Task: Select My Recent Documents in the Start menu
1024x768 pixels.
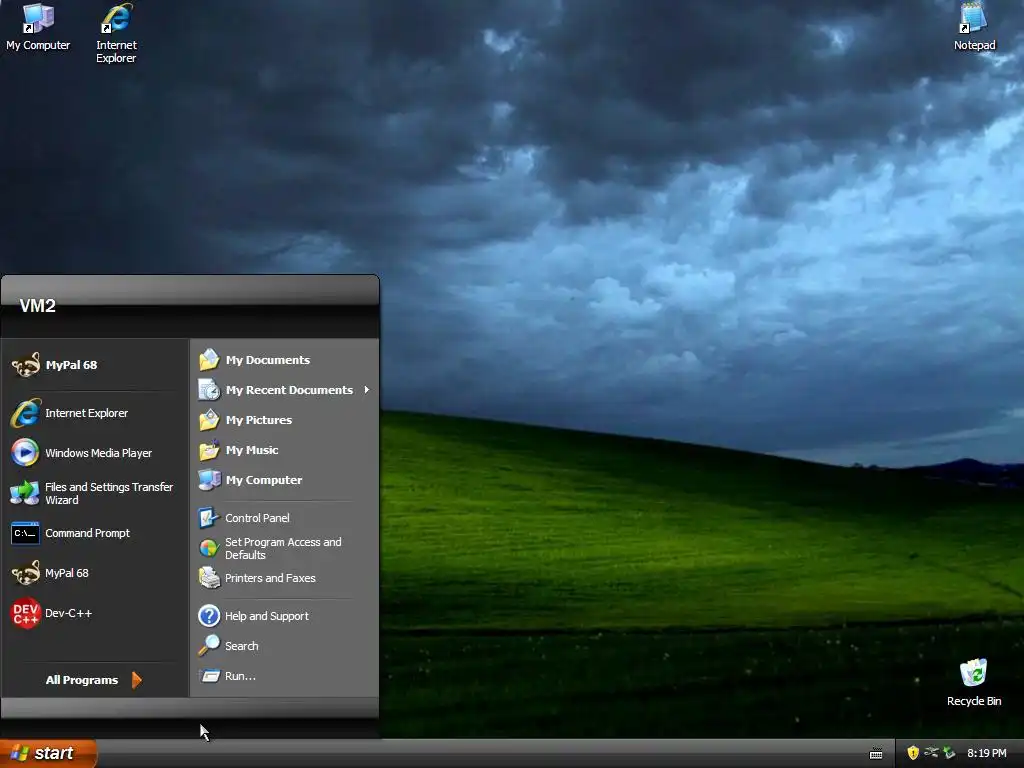Action: [284, 390]
